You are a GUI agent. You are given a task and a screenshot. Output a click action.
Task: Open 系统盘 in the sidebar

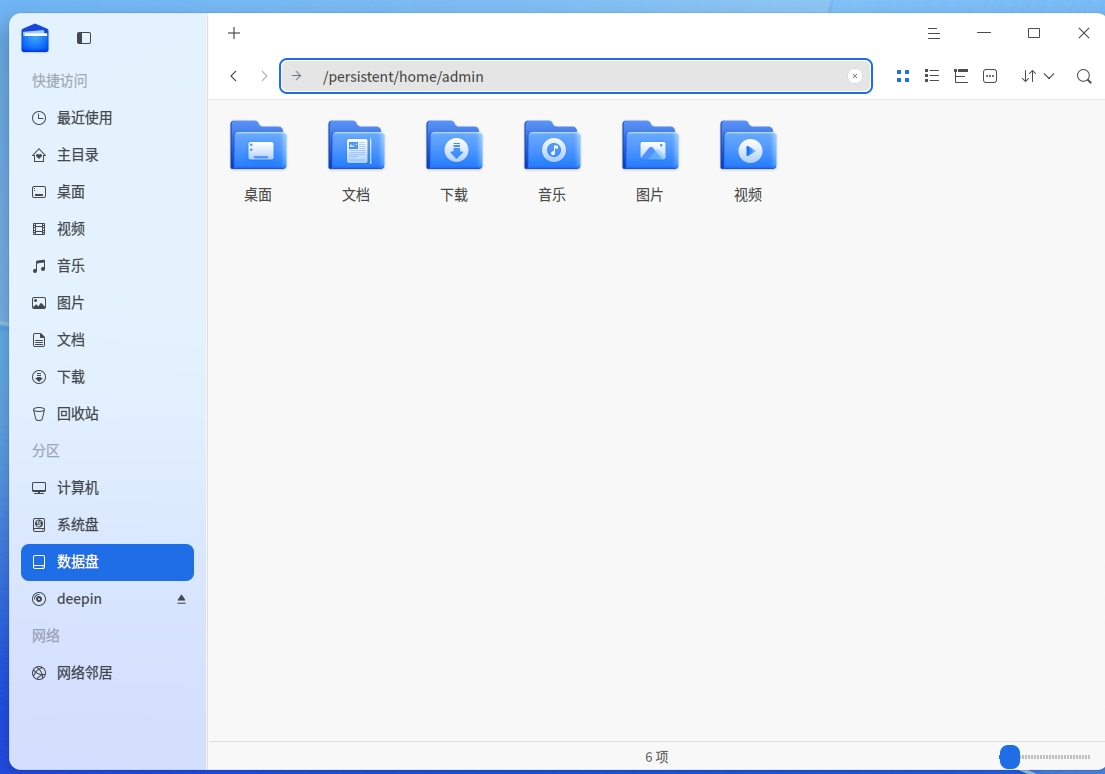(x=107, y=525)
